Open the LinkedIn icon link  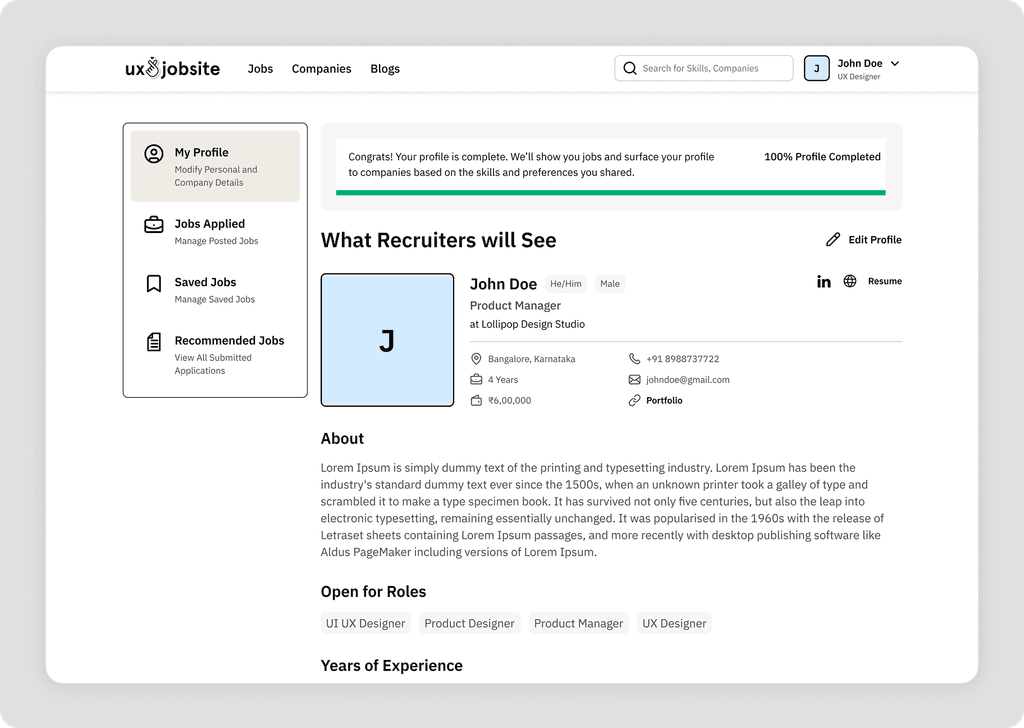[824, 281]
